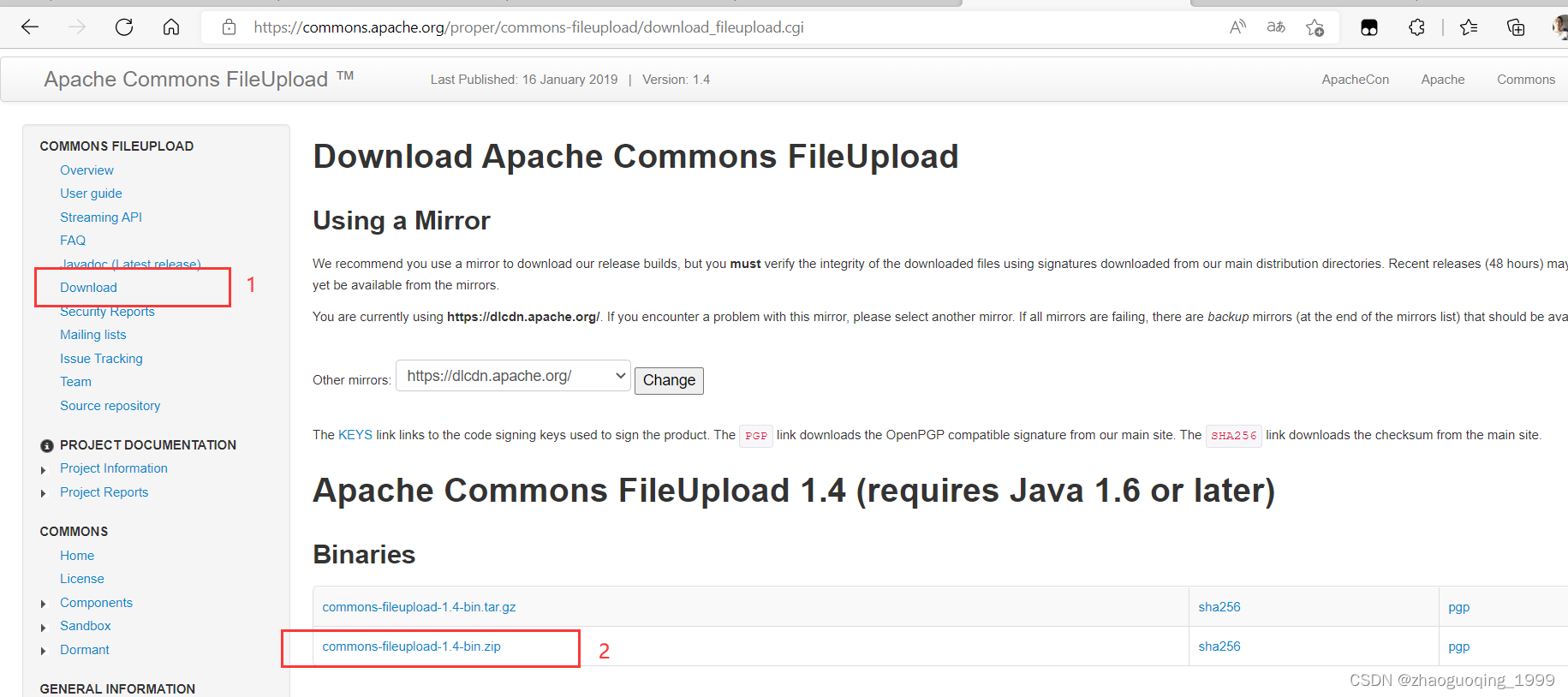Image resolution: width=1568 pixels, height=697 pixels.
Task: Open the User guide link
Action: [x=91, y=194]
